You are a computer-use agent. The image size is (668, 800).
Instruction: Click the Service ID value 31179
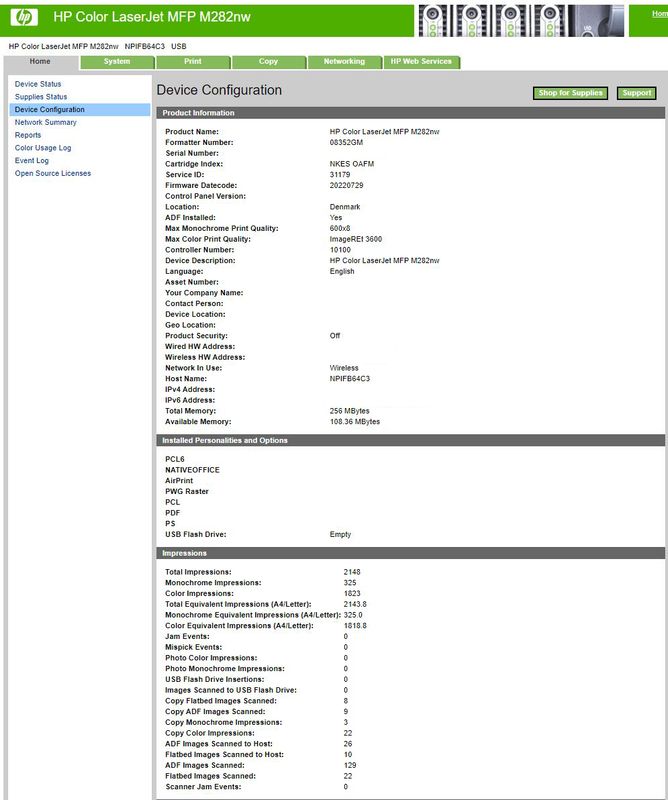point(340,174)
